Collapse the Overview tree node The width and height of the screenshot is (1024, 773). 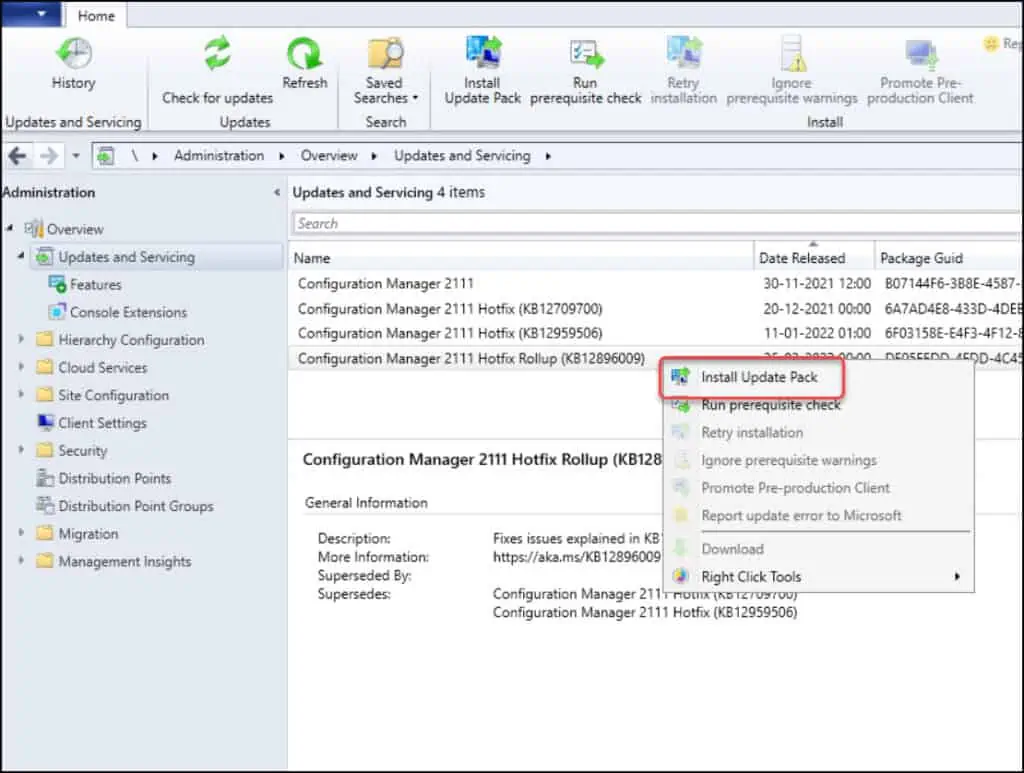10,229
